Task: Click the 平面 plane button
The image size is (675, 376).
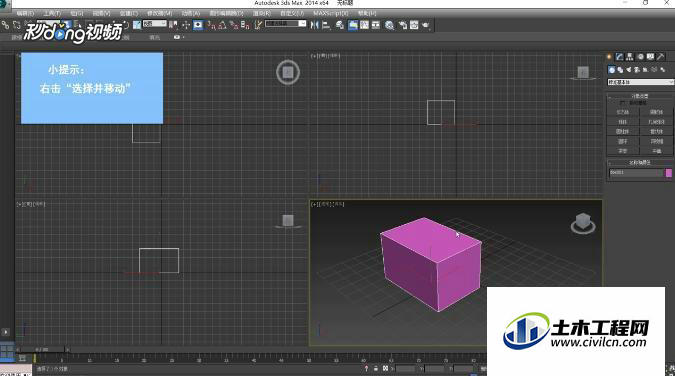Action: coord(656,151)
